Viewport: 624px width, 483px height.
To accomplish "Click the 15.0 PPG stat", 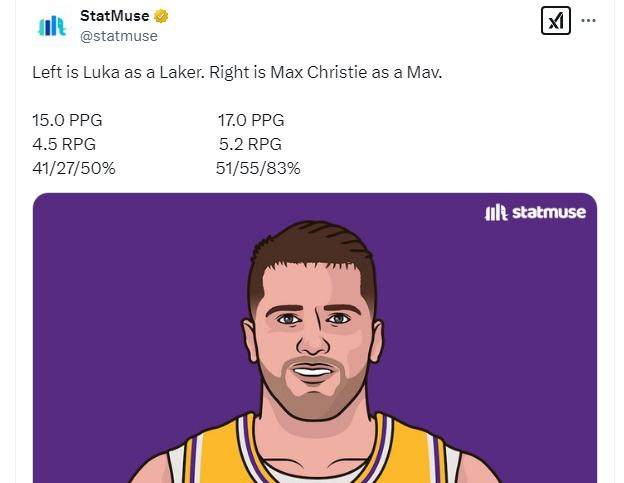I will tap(67, 120).
